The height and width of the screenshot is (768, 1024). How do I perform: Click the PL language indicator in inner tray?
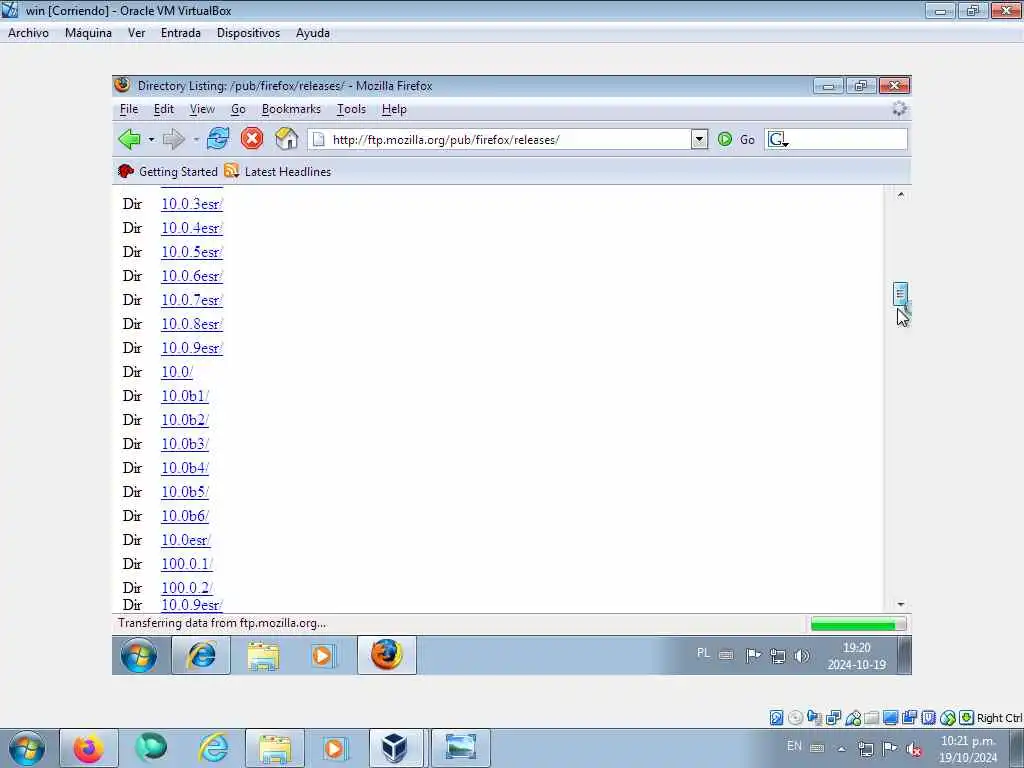click(703, 653)
